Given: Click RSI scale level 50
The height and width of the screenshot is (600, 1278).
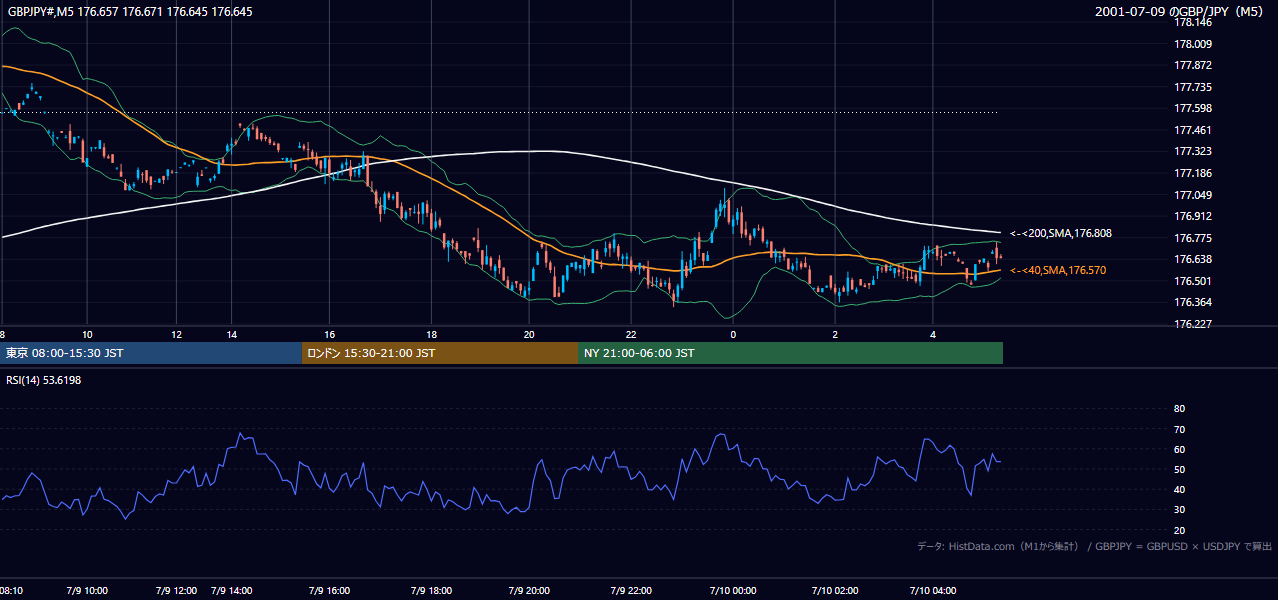Looking at the screenshot, I should pyautogui.click(x=1179, y=469).
